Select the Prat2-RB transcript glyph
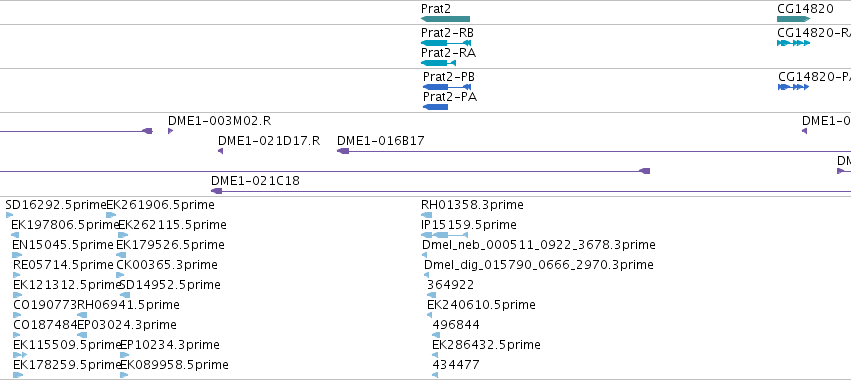Image resolution: width=851 pixels, height=380 pixels. coord(446,43)
